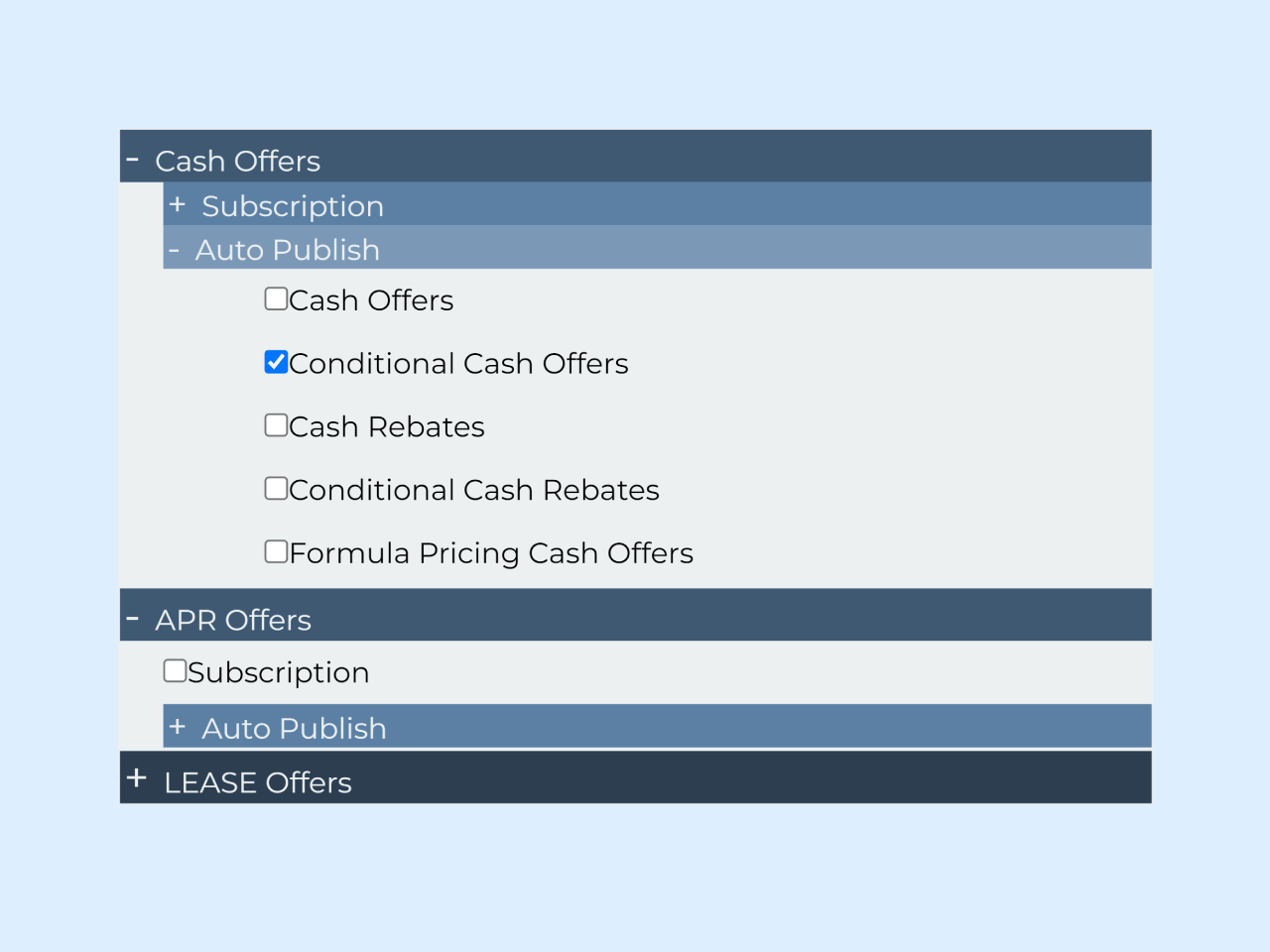1270x952 pixels.
Task: Check the Subscription box under APR Offers
Action: tap(175, 670)
